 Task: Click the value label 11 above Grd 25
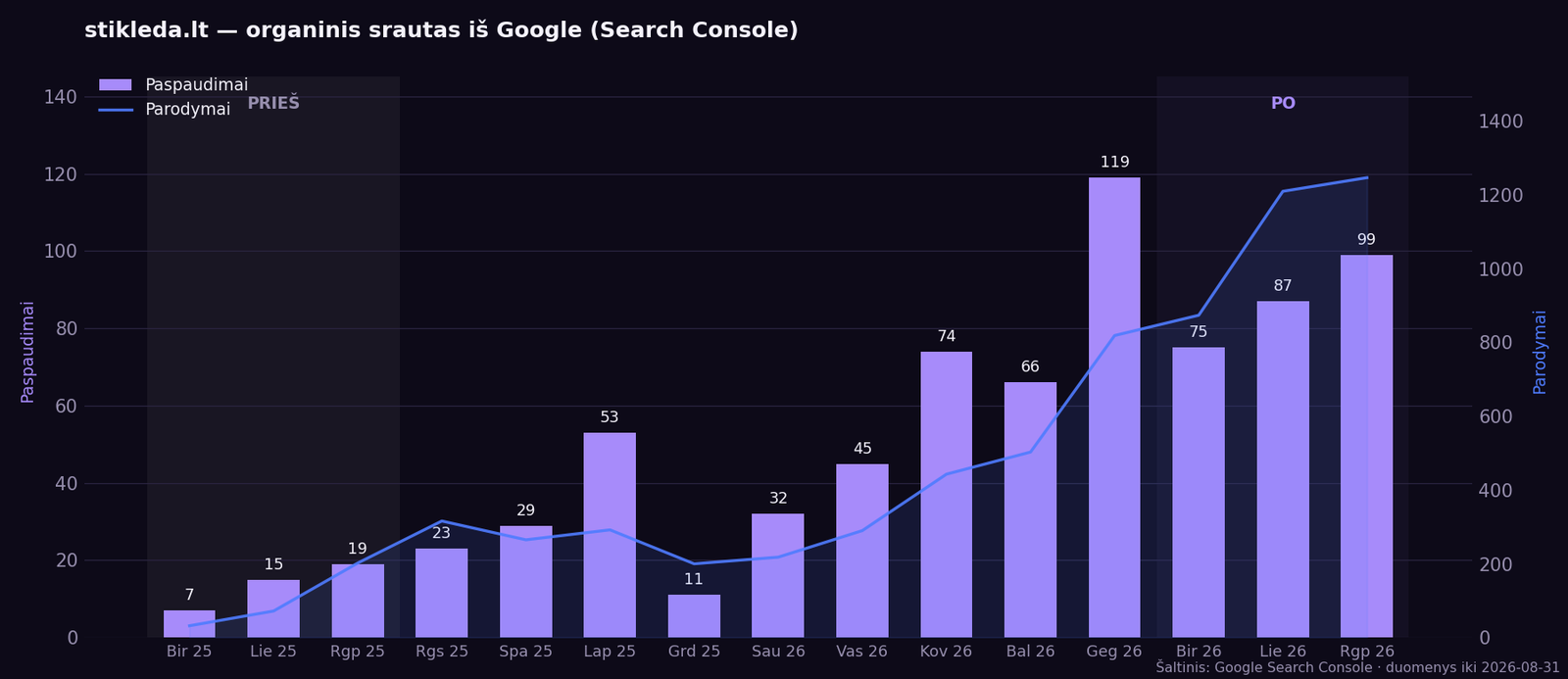694,580
